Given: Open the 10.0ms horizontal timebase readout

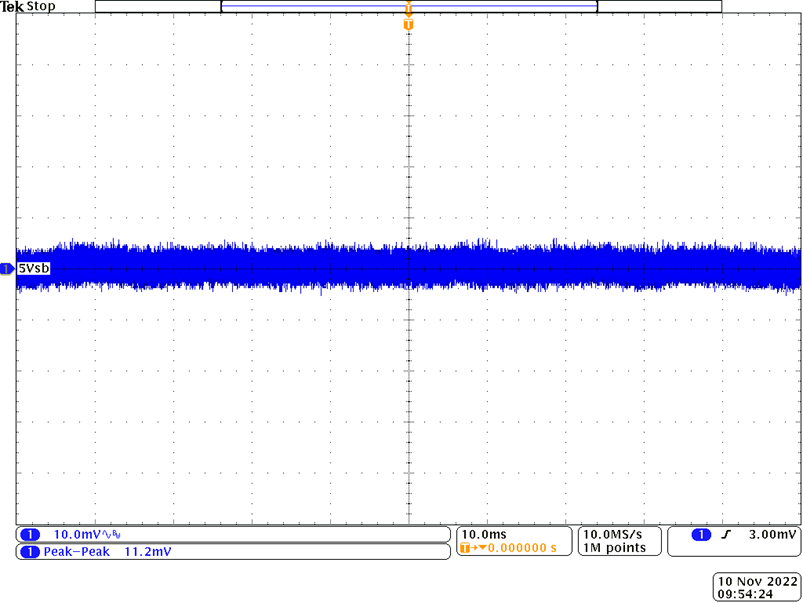Looking at the screenshot, I should pos(480,535).
